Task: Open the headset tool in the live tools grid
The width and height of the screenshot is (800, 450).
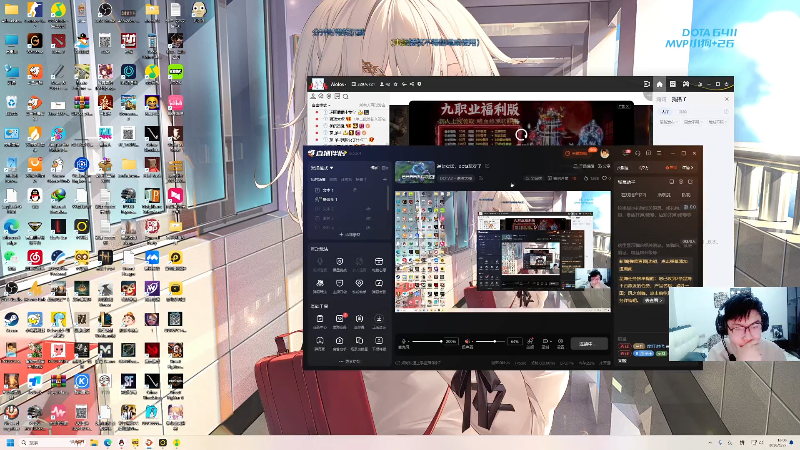Action: (x=320, y=343)
